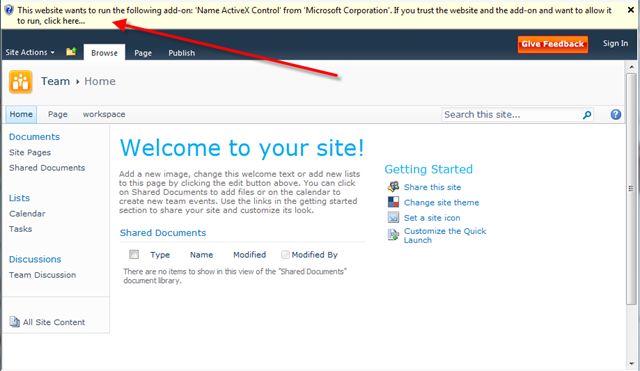This screenshot has height=371, width=640.
Task: Open the Site Actions dropdown menu
Action: pyautogui.click(x=30, y=52)
